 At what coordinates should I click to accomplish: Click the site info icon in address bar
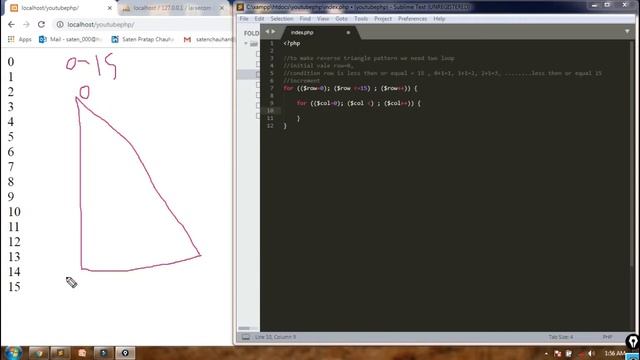(60, 24)
